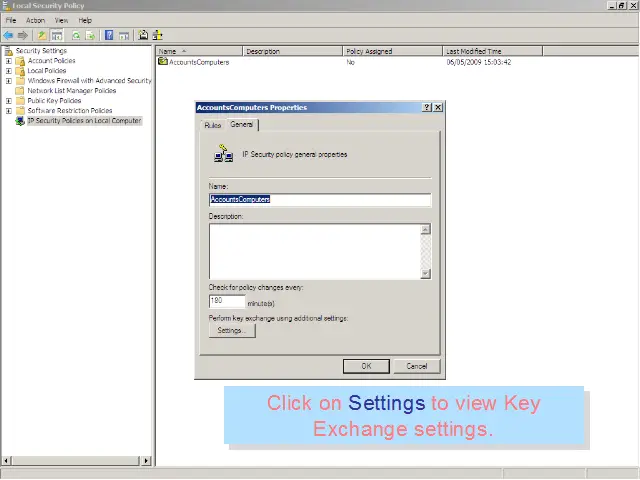
Task: Switch to the Rules tab
Action: (x=212, y=125)
